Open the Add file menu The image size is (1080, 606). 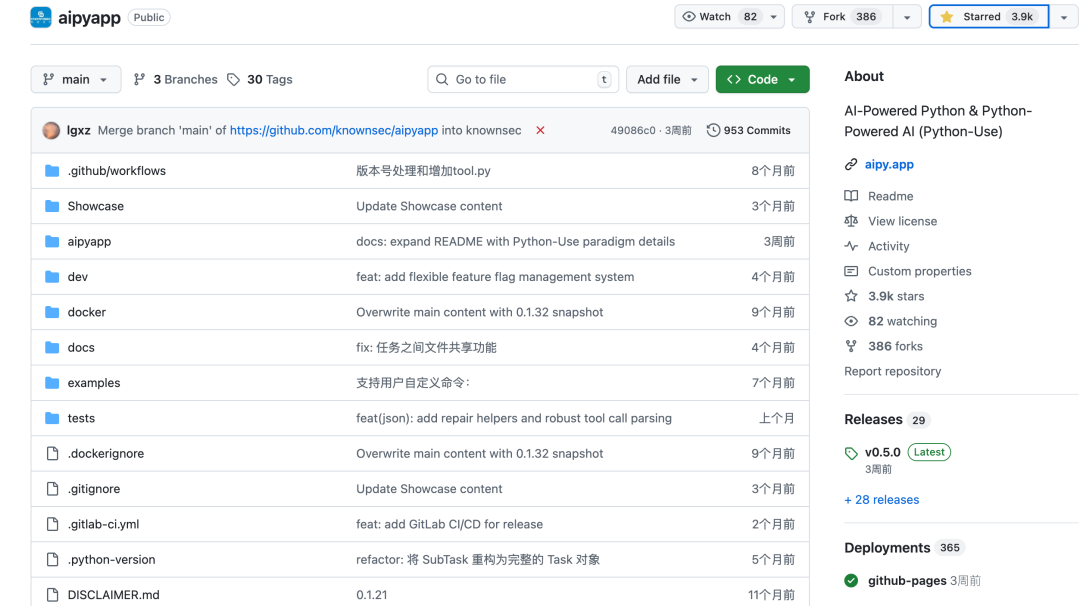pyautogui.click(x=667, y=78)
